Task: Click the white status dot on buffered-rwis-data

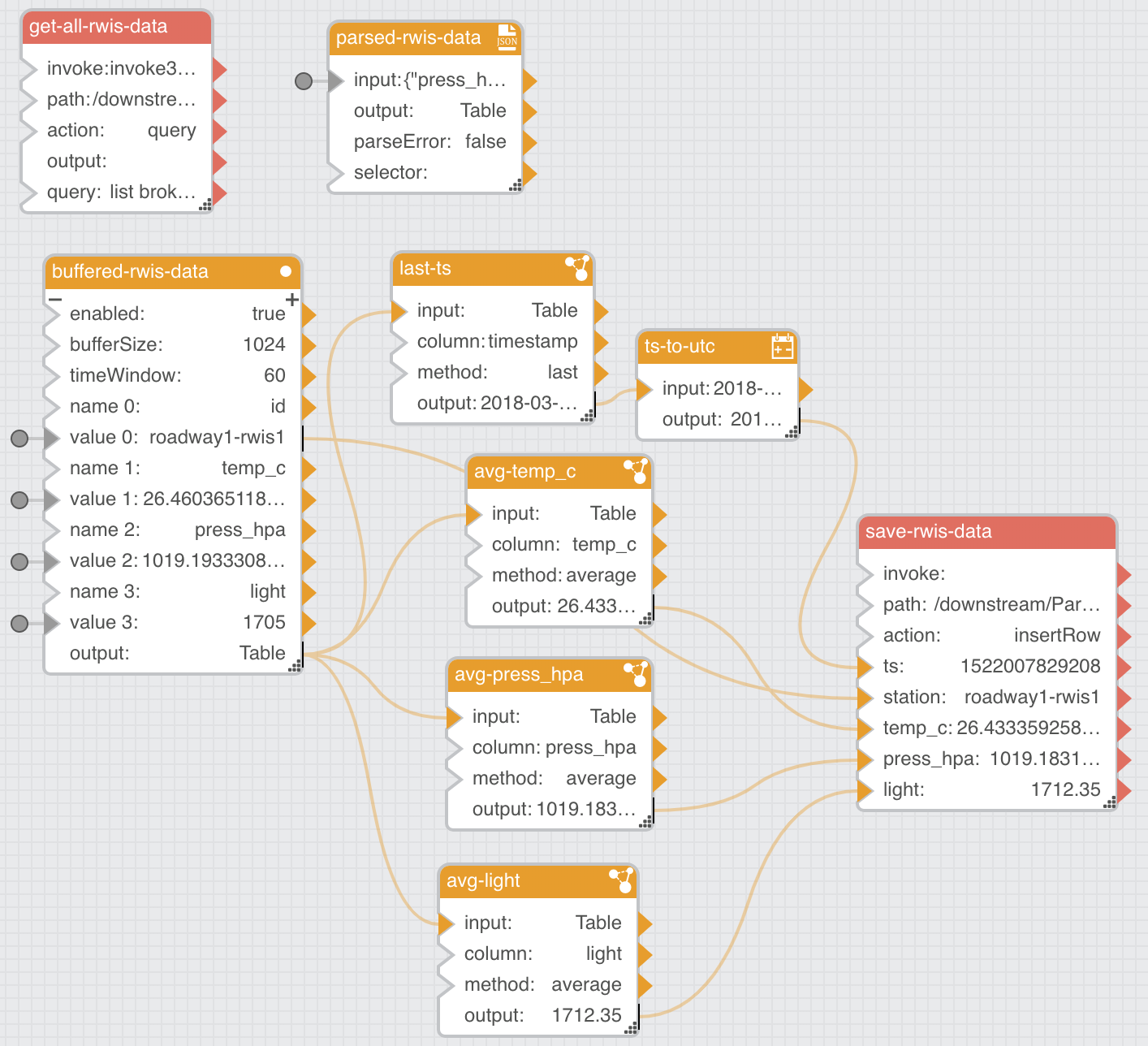Action: 285,271
